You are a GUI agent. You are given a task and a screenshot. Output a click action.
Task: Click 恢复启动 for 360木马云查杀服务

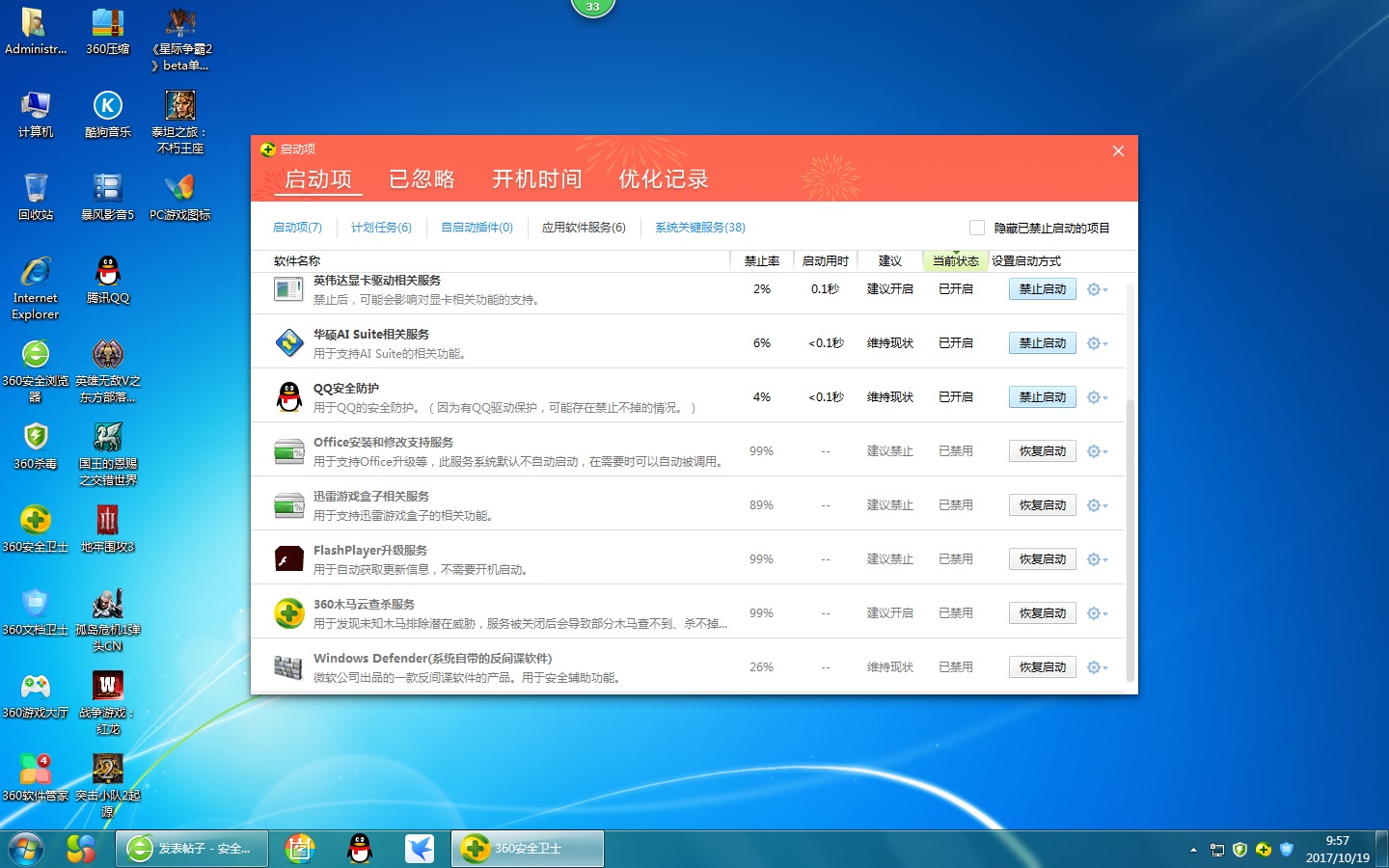1043,613
